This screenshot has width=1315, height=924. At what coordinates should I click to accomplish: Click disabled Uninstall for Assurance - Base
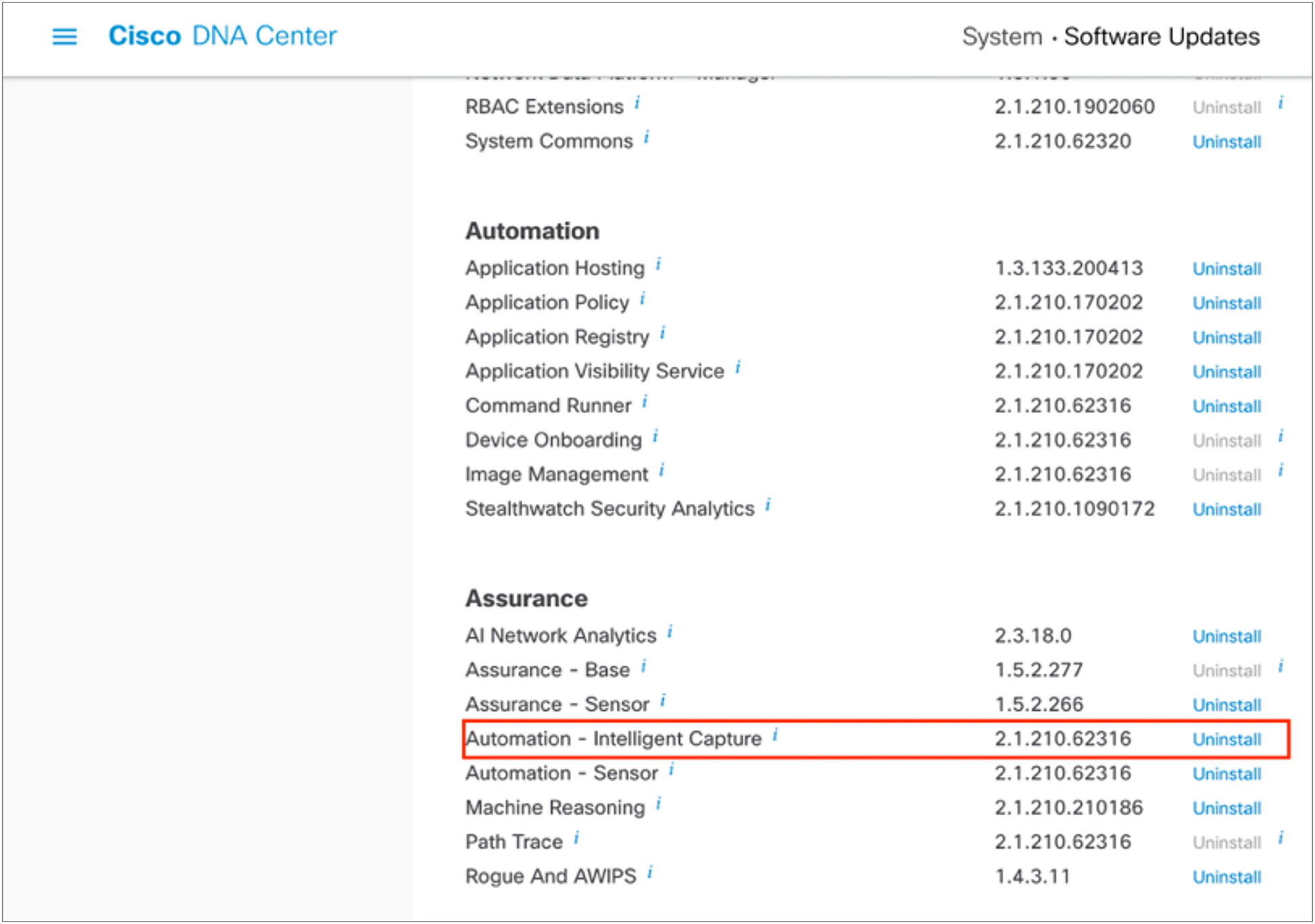1226,671
